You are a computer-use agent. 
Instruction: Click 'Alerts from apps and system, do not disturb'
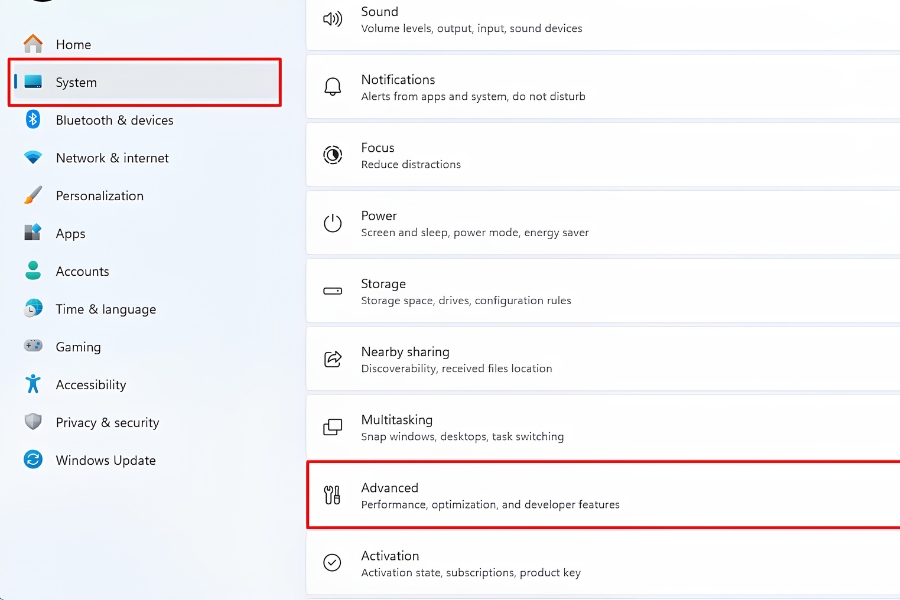[x=473, y=96]
